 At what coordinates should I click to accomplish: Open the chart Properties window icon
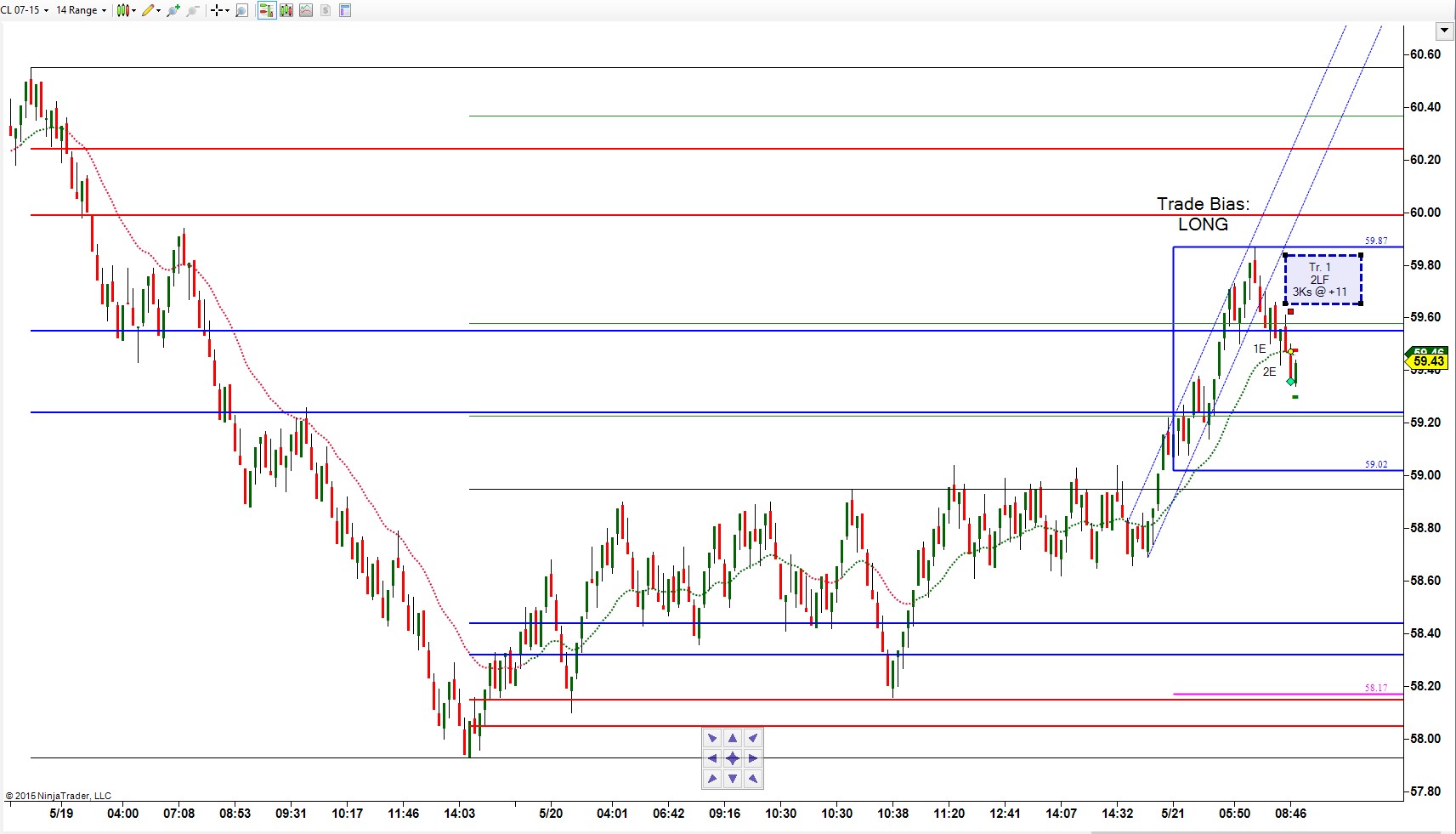coord(345,10)
